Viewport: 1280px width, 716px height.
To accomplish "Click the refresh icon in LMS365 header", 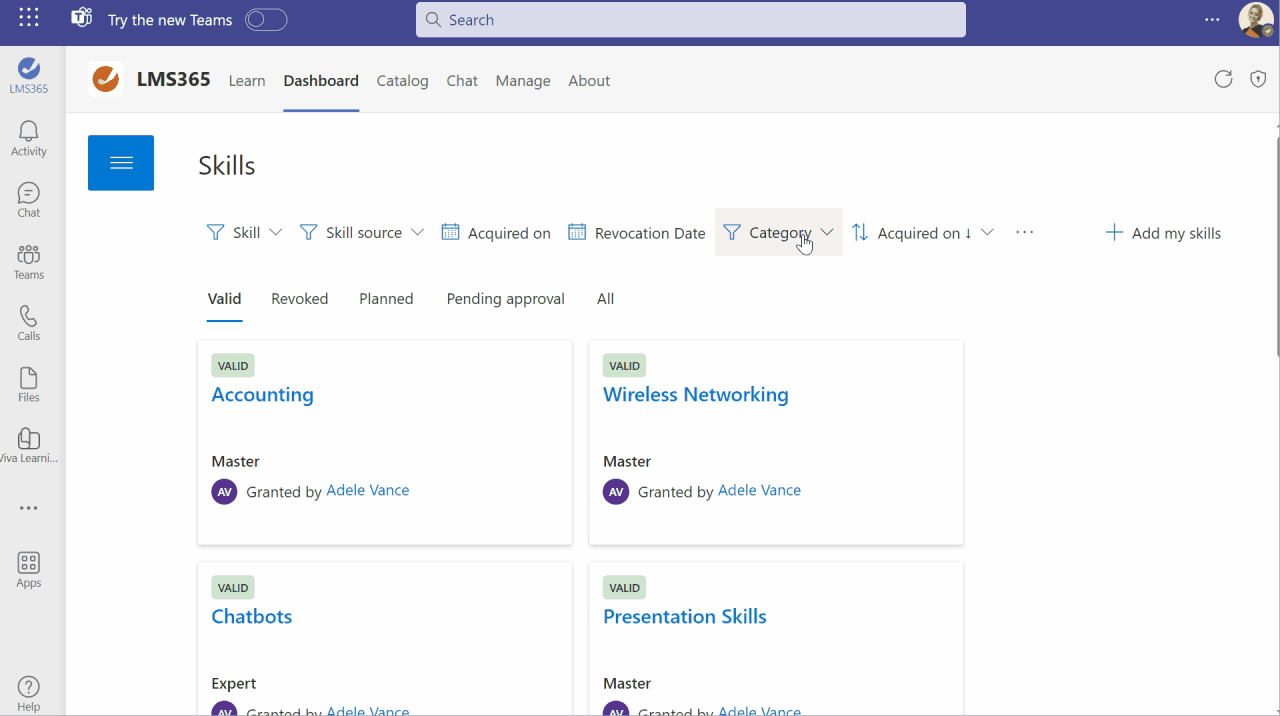I will click(x=1223, y=80).
